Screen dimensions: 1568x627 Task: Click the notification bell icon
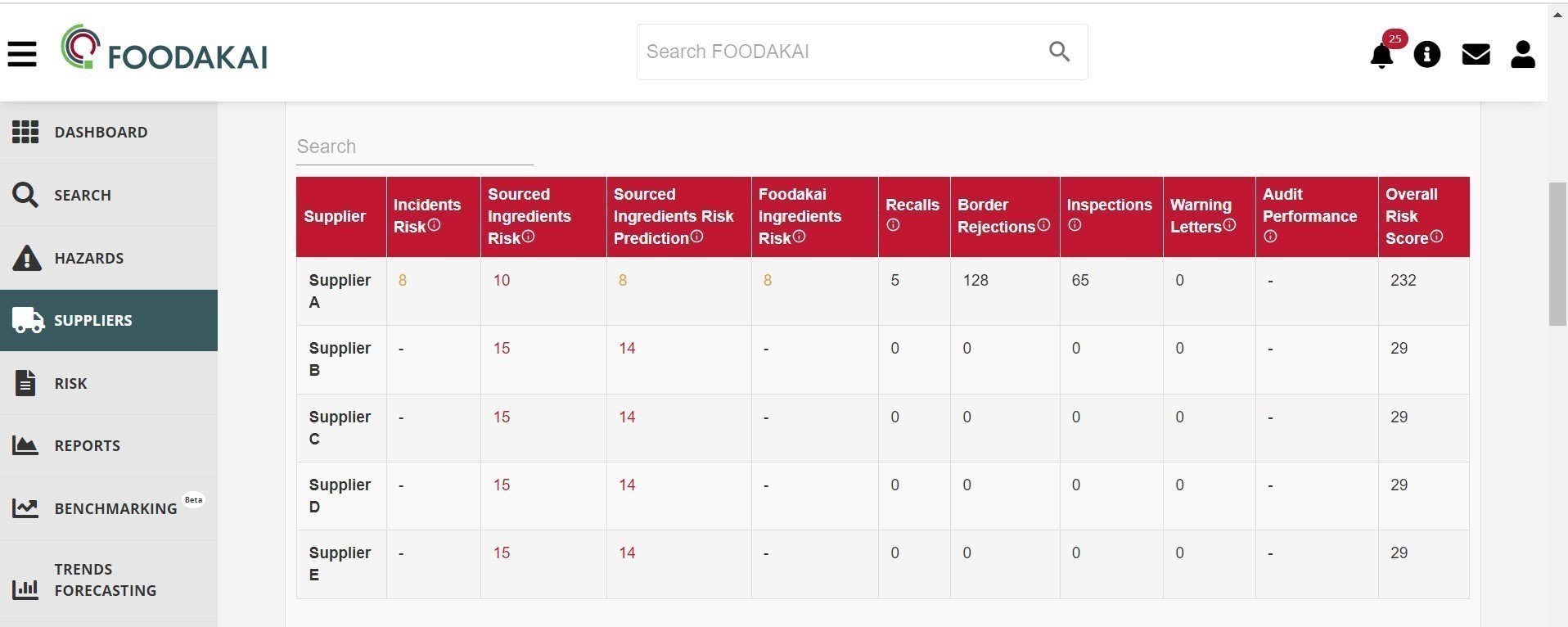1381,55
